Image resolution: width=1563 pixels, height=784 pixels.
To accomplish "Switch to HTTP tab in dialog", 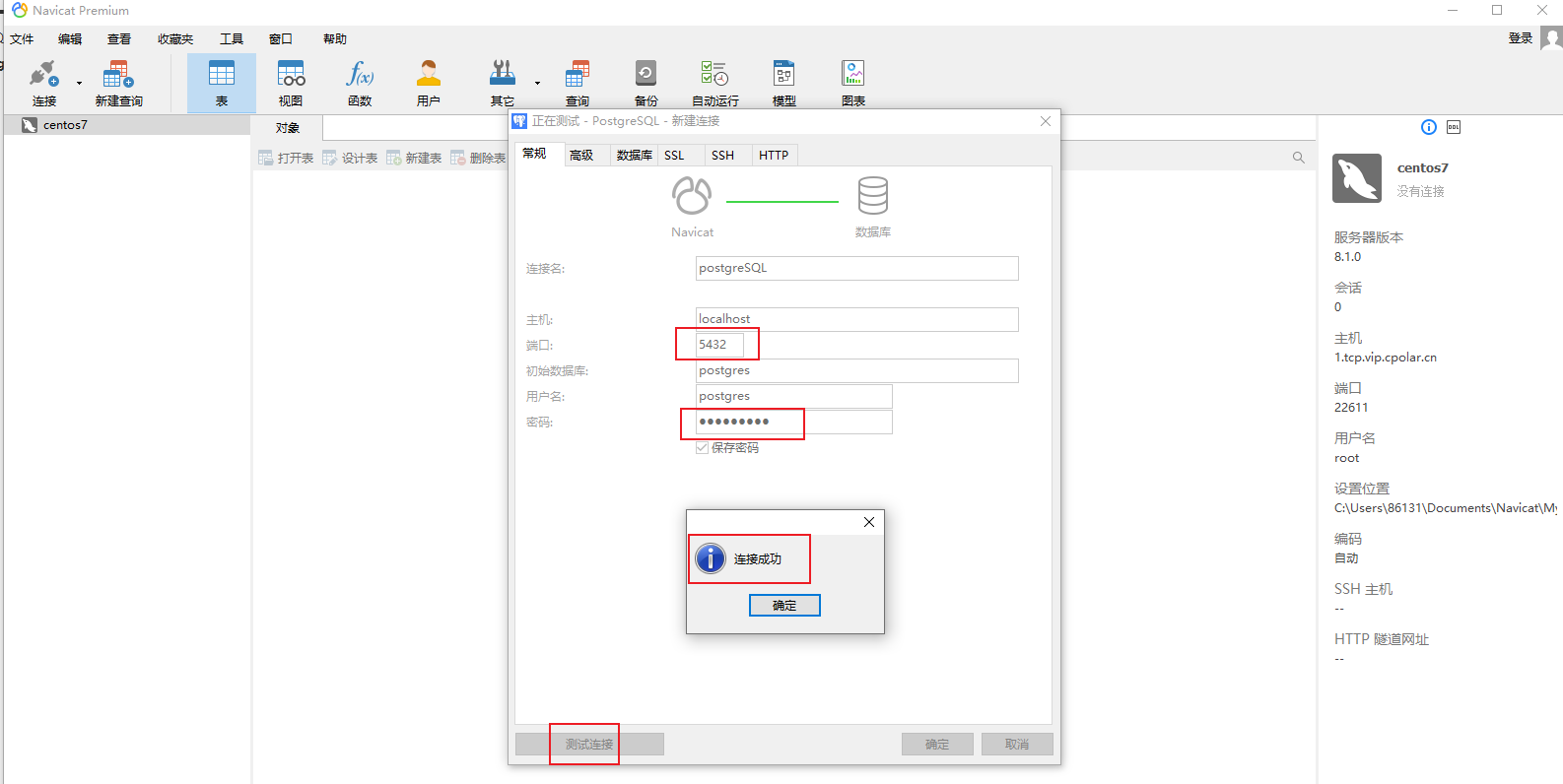I will click(x=774, y=155).
